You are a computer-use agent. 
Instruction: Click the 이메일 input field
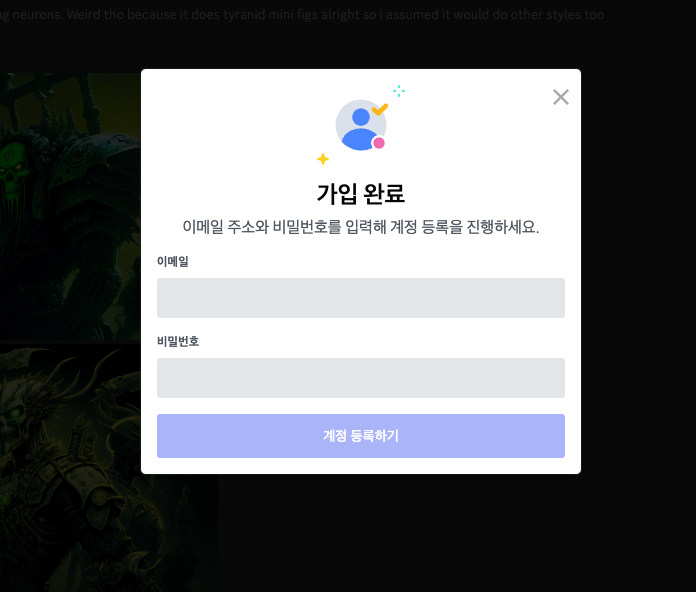(x=361, y=298)
